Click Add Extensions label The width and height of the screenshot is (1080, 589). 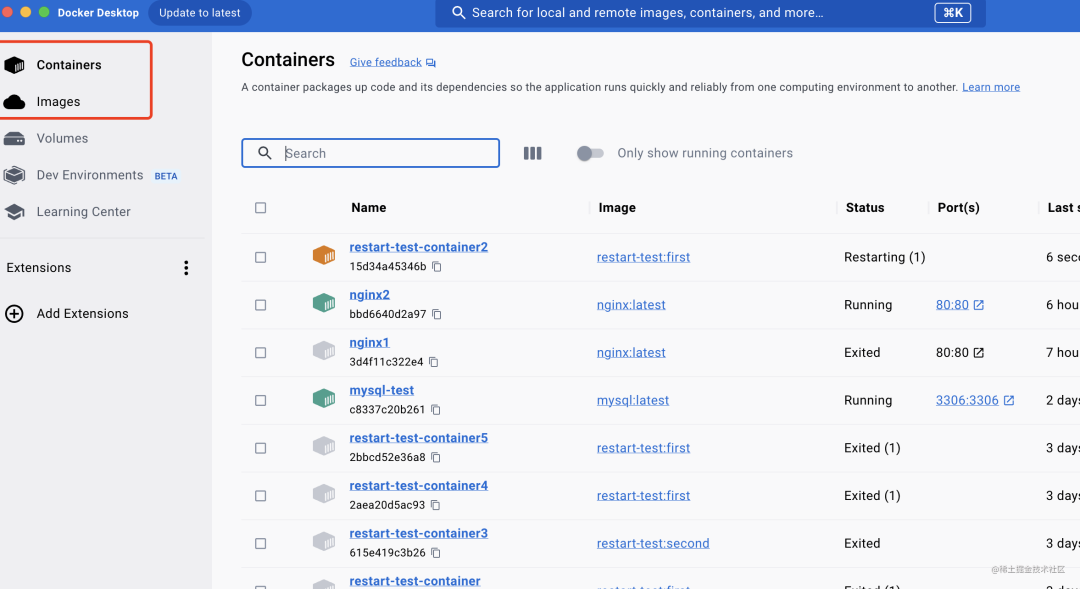pyautogui.click(x=83, y=313)
